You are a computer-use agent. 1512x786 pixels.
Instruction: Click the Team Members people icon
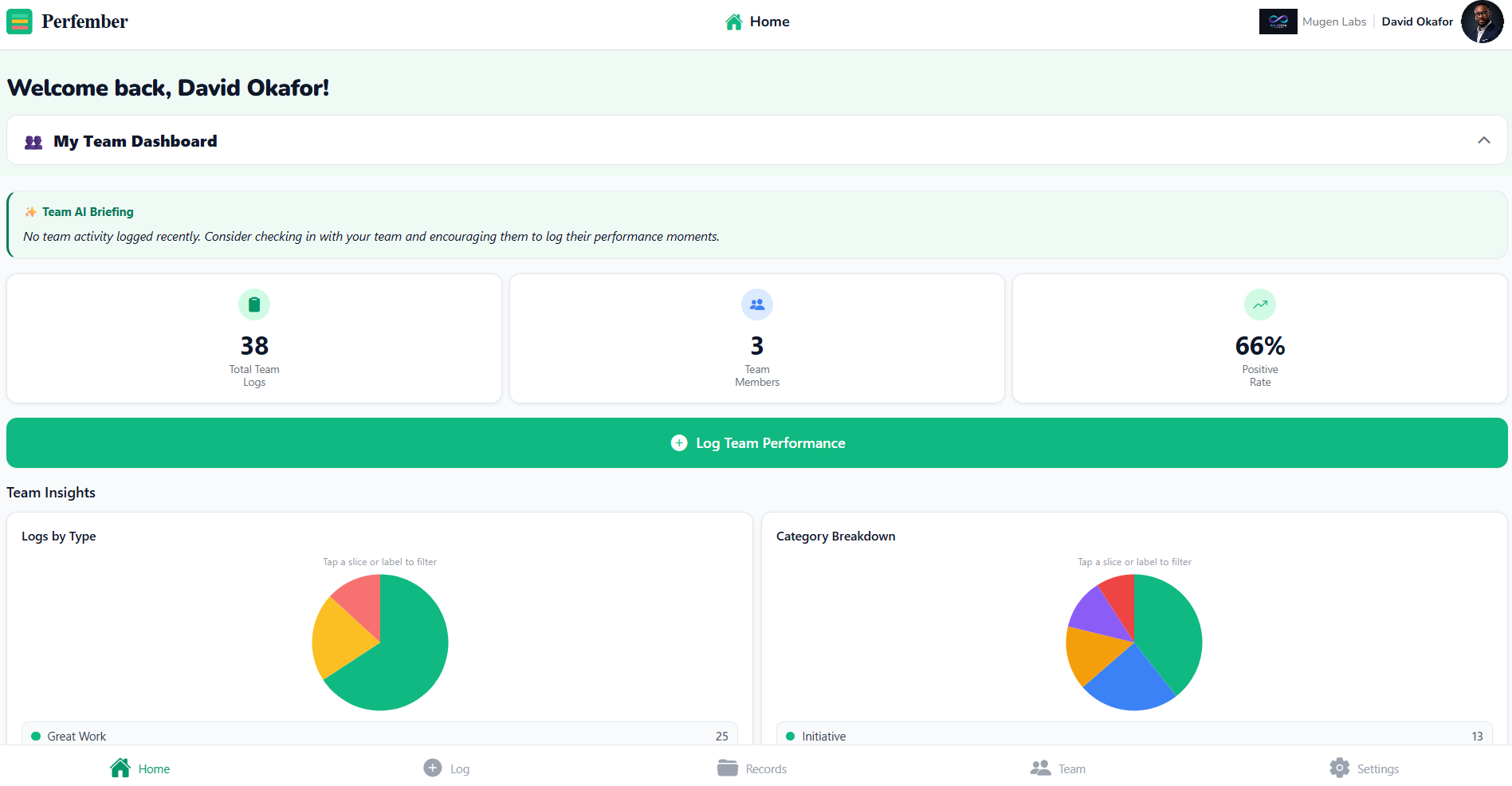coord(756,305)
